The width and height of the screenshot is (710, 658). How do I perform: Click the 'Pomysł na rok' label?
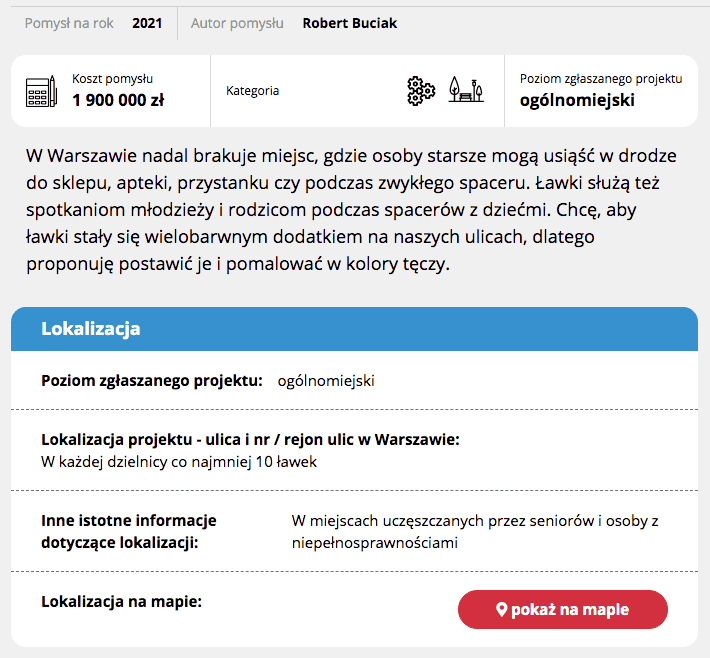69,23
